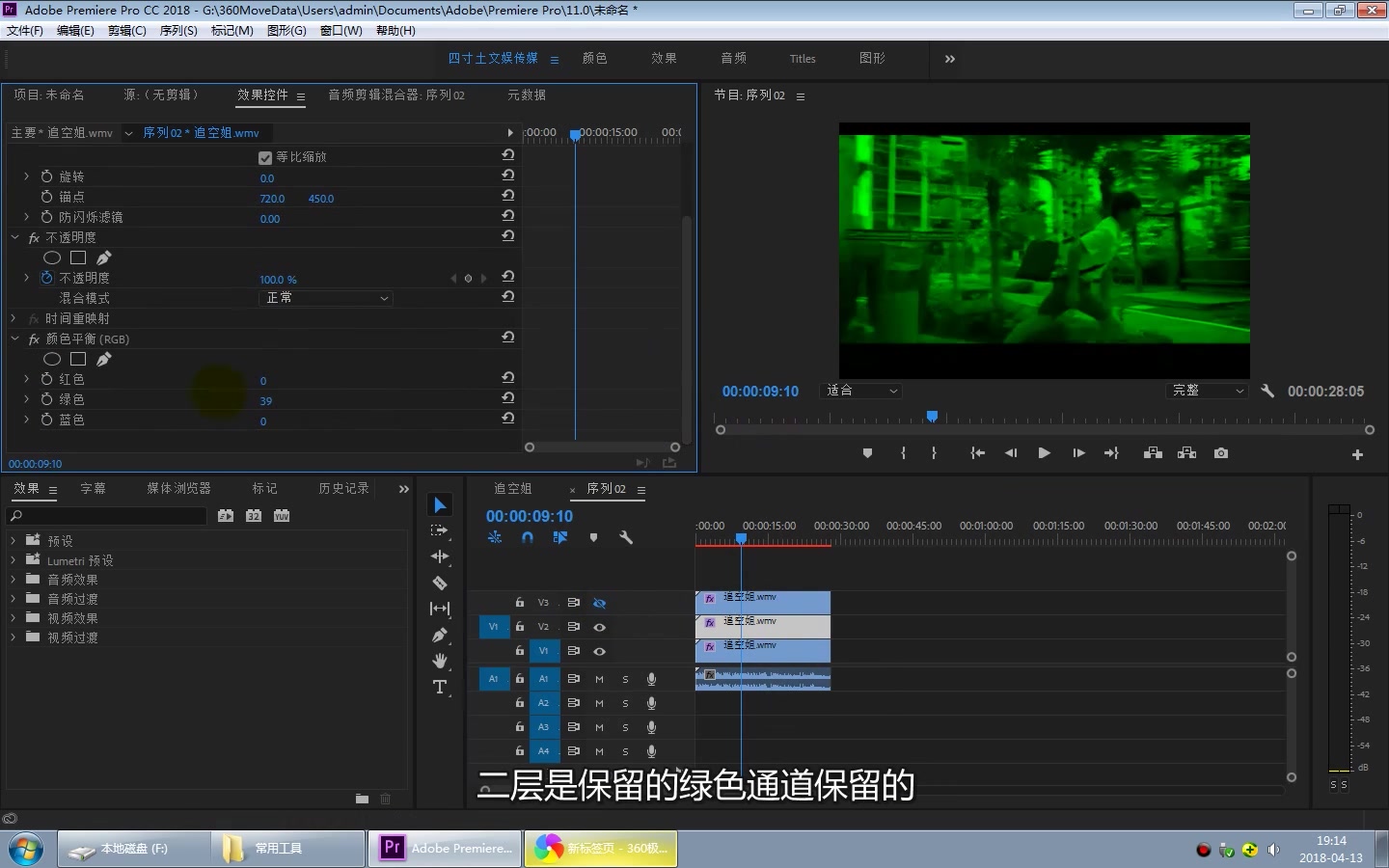Select the Ripple Edit tool
Screen dimensions: 1389x868
pyautogui.click(x=440, y=556)
